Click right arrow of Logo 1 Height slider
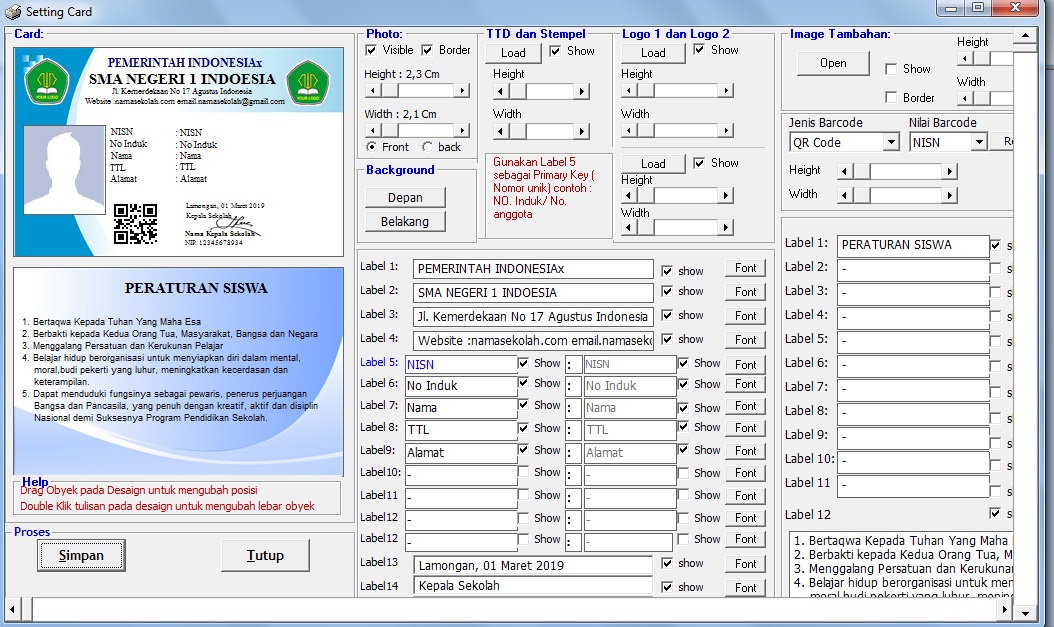This screenshot has height=627, width=1054. coord(725,90)
